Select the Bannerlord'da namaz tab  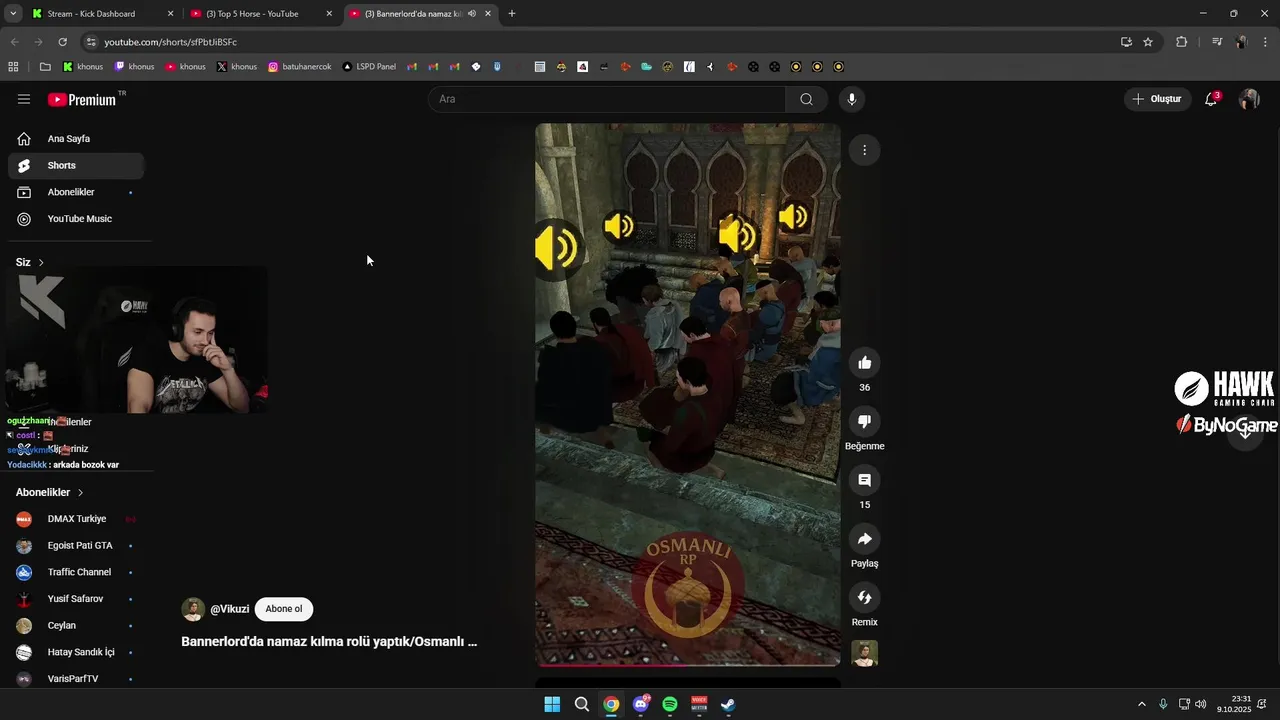[421, 14]
